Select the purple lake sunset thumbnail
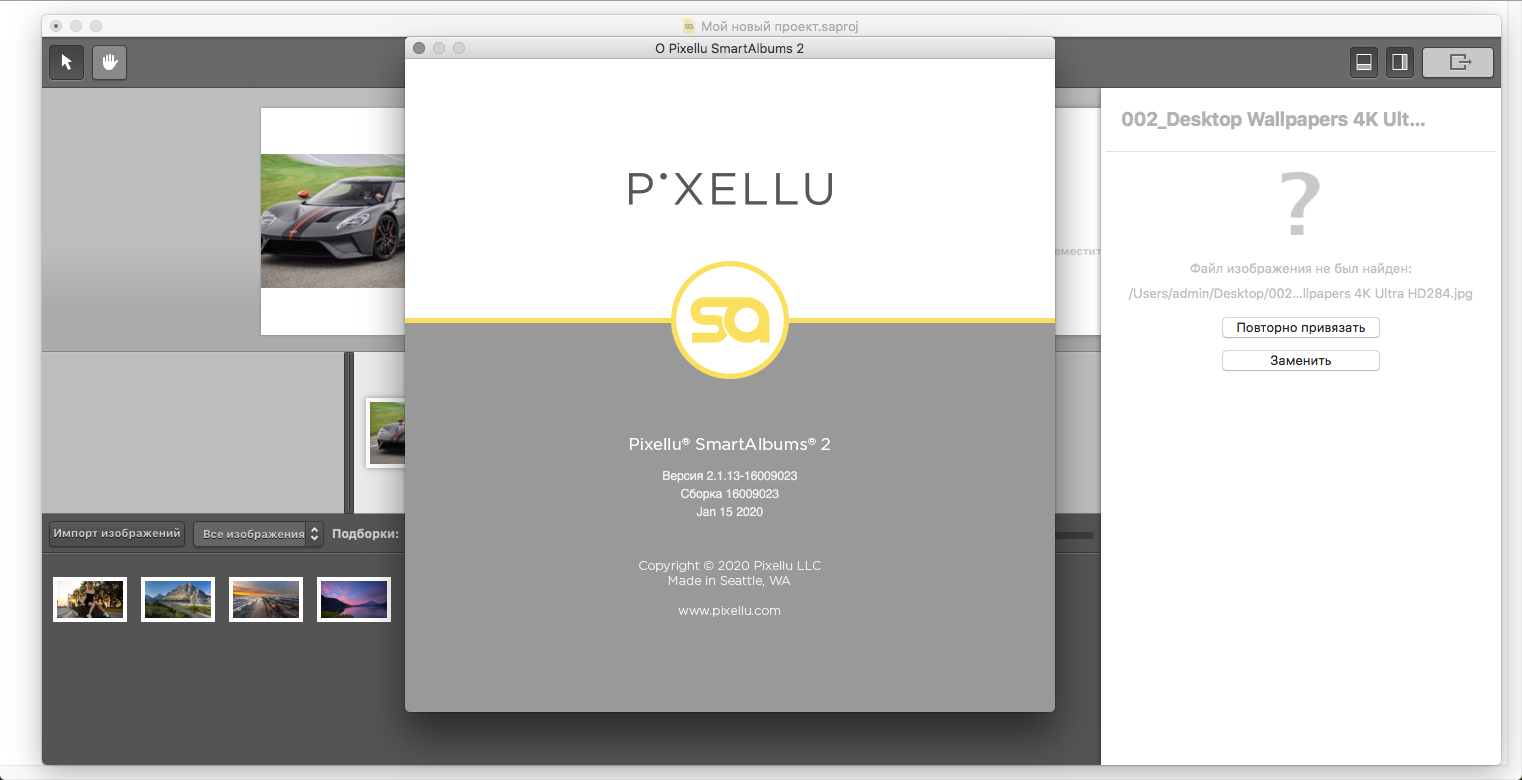Viewport: 1522px width, 780px height. point(354,600)
